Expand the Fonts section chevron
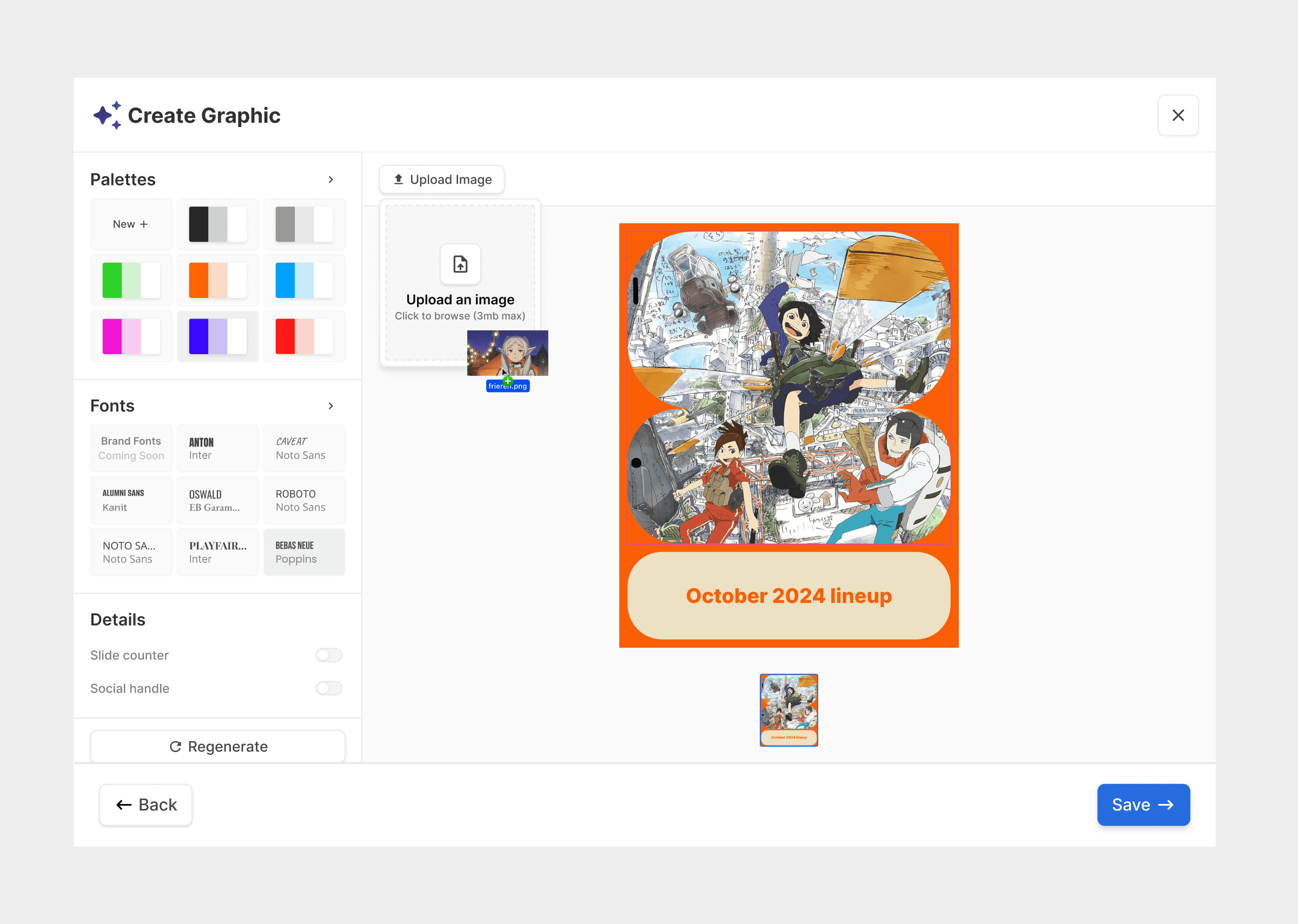The height and width of the screenshot is (924, 1298). point(330,406)
